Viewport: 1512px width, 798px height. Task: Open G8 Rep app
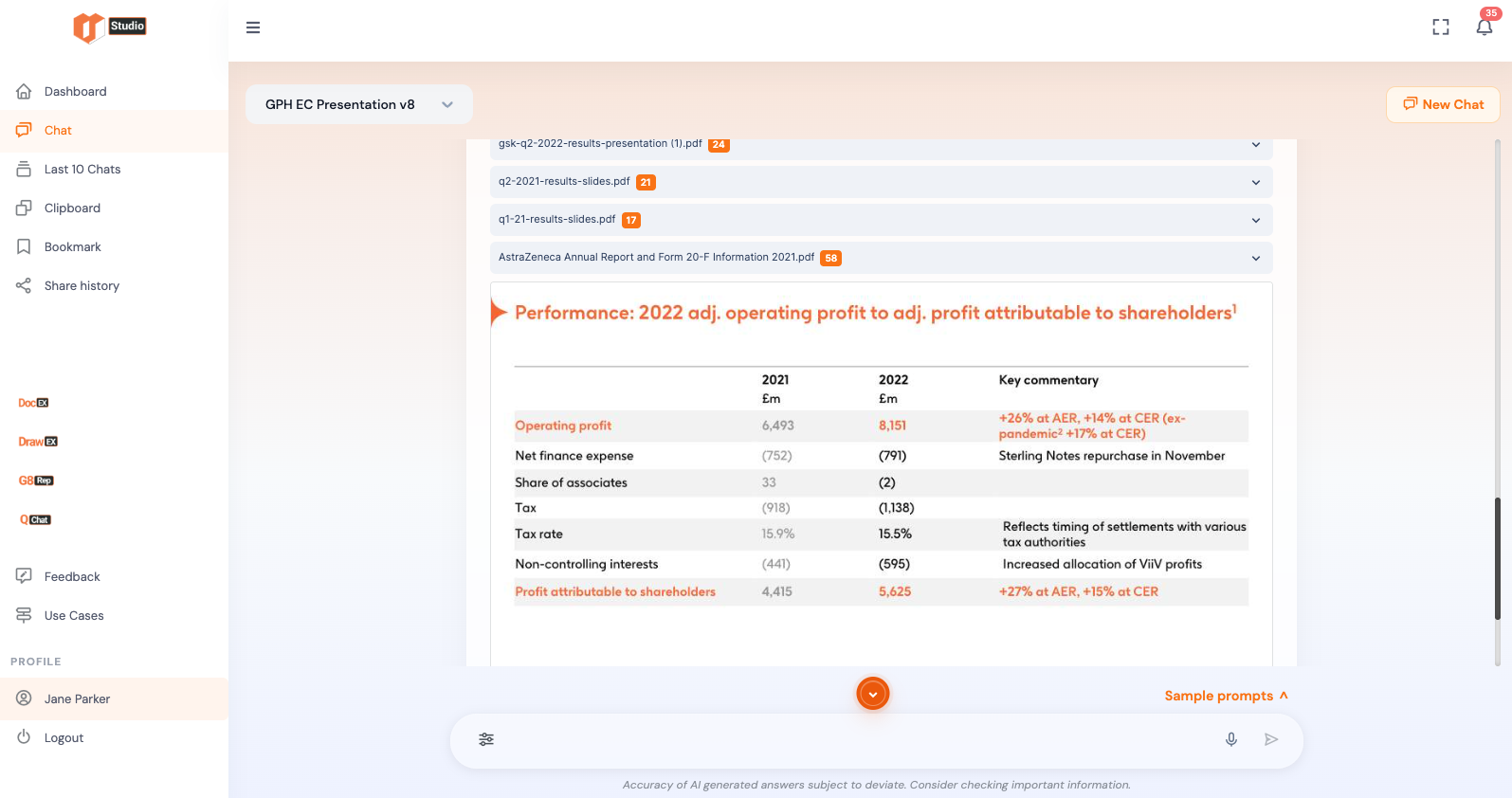click(x=36, y=481)
